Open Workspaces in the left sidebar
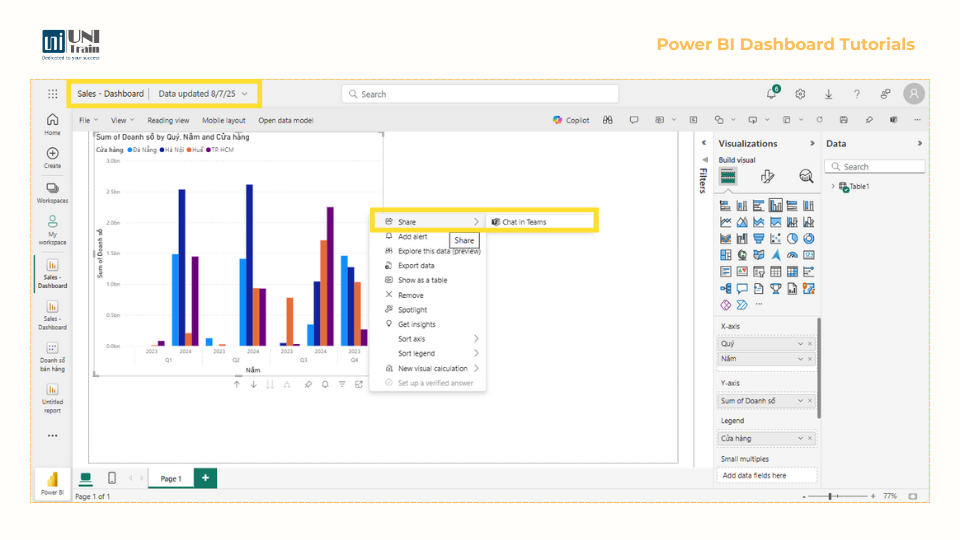 tap(53, 193)
